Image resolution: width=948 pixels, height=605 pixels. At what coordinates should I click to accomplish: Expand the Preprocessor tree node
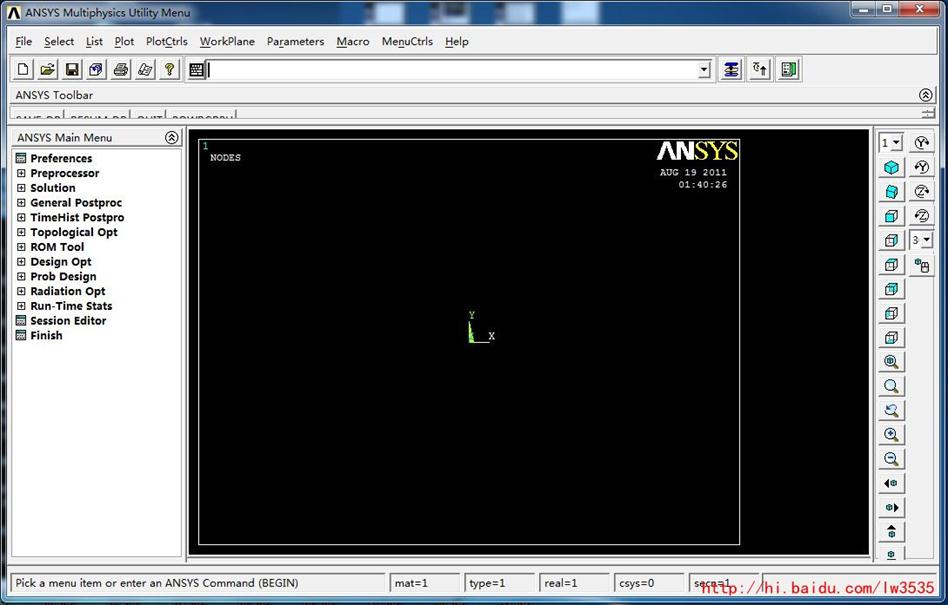pos(21,173)
